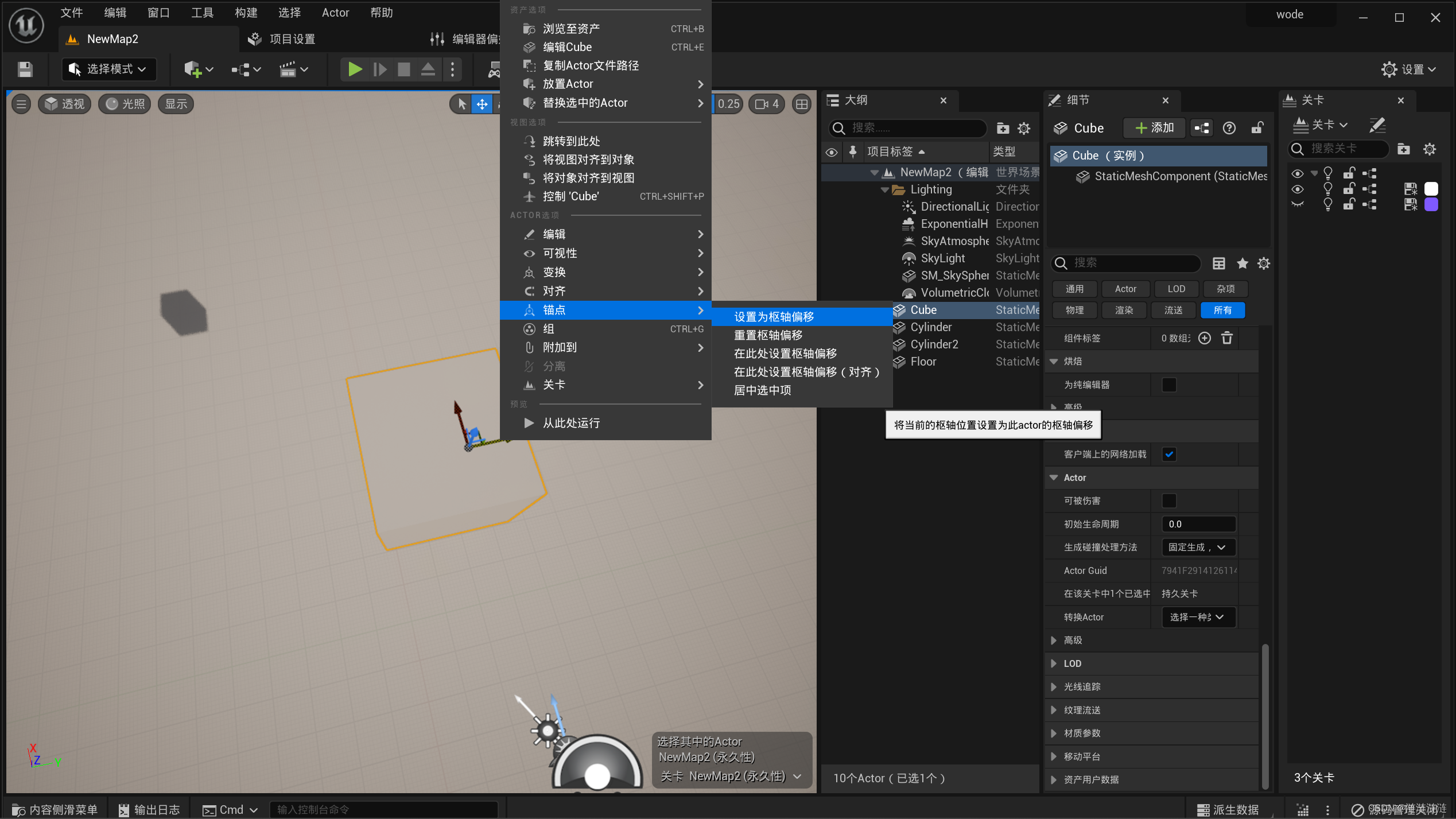The height and width of the screenshot is (819, 1456).
Task: Click the Save current level icon
Action: tap(25, 69)
